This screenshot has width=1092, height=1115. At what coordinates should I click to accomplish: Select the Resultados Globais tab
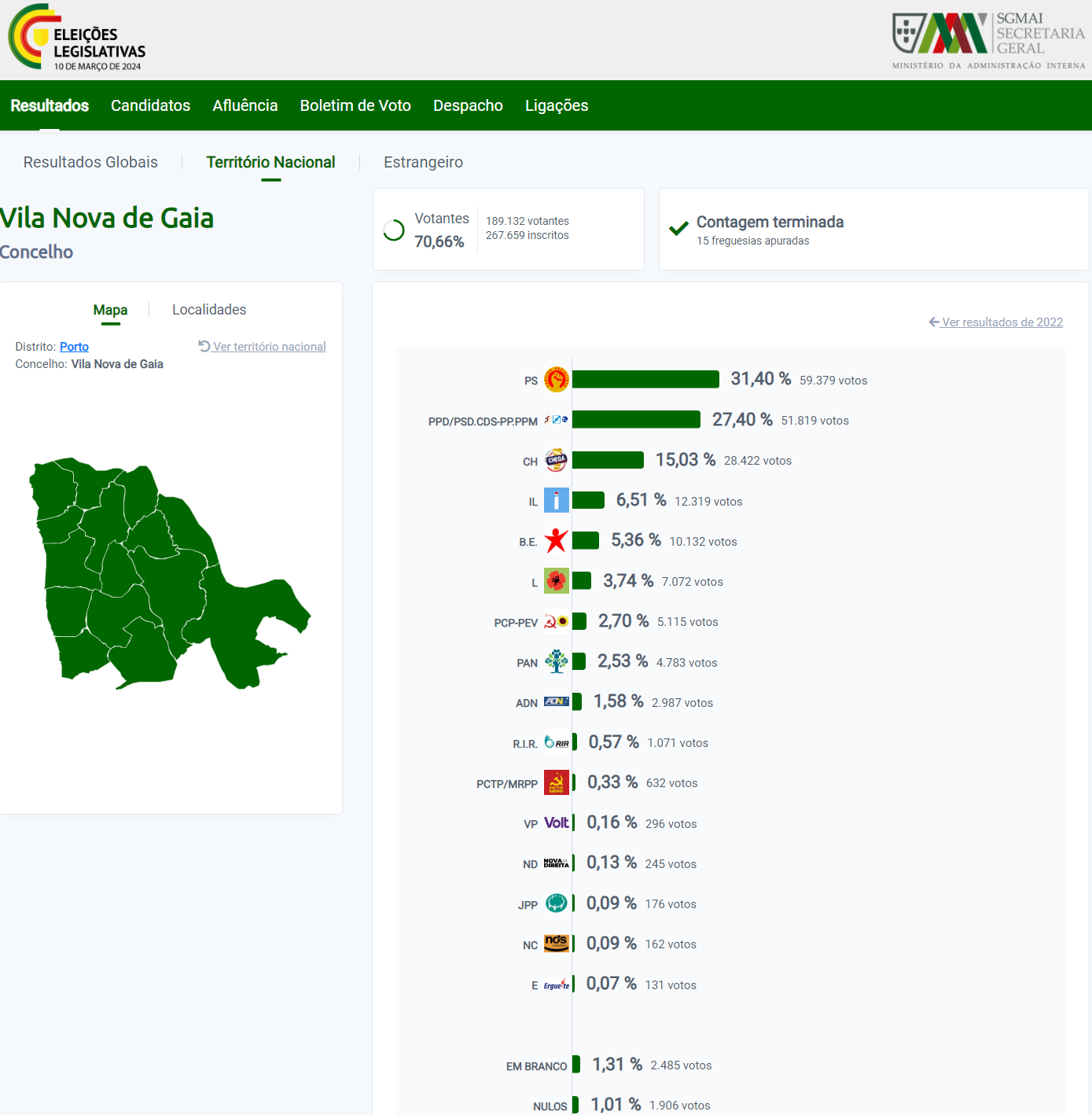(x=90, y=162)
